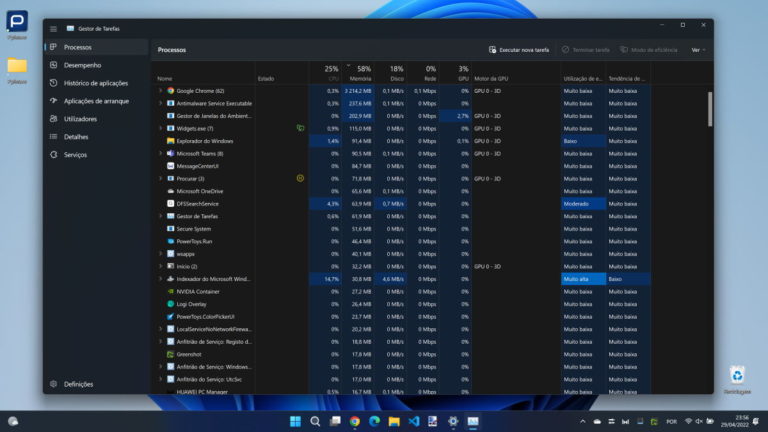Click the Histórico de aplicações sidebar icon
The image size is (768, 432).
pyautogui.click(x=53, y=83)
